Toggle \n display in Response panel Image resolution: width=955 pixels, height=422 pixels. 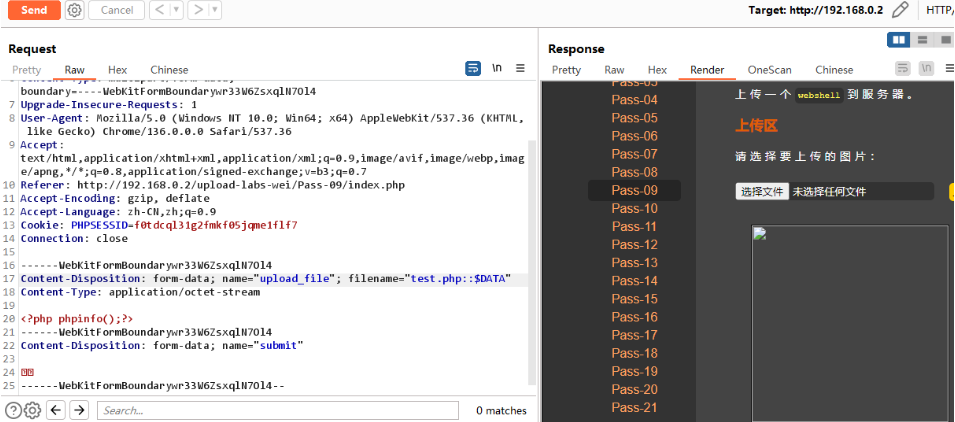[926, 68]
